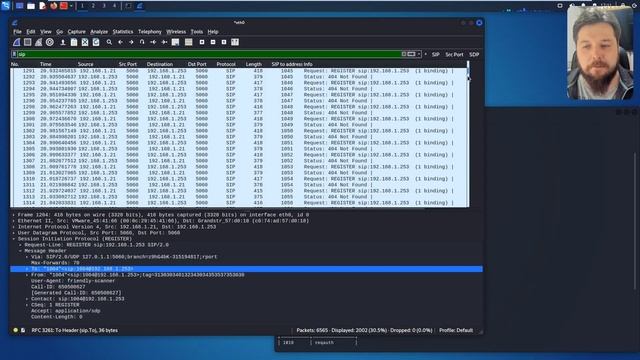Viewport: 640px width, 360px height.
Task: Start capture with the shark fin icon
Action: (17, 42)
